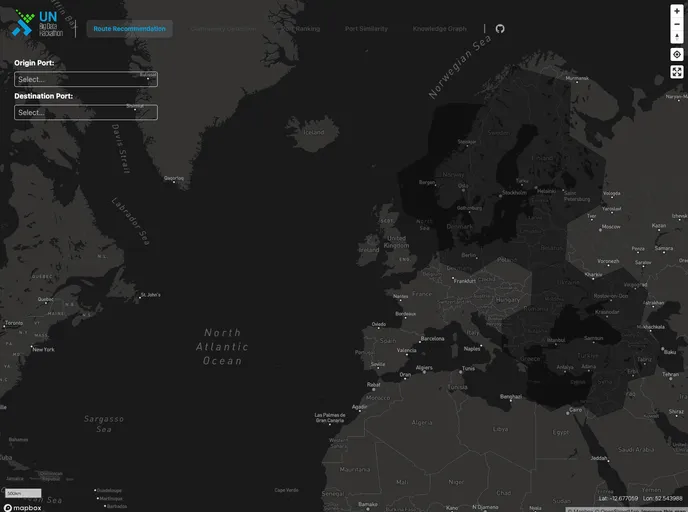Switch to the Knowledge Graph tab
Viewport: 688px width, 512px height.
point(439,29)
